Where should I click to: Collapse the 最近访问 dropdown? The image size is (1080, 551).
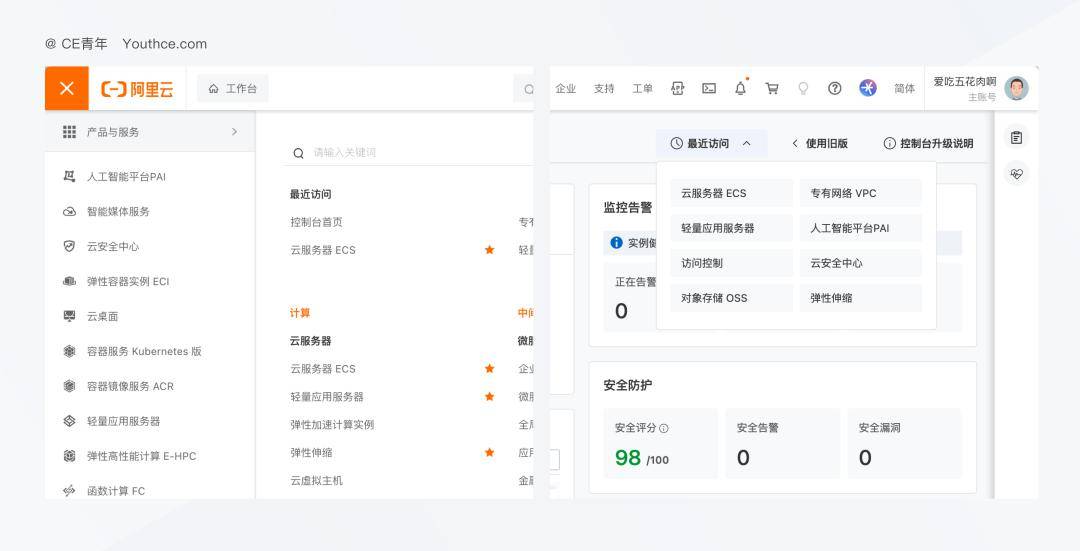[x=711, y=143]
